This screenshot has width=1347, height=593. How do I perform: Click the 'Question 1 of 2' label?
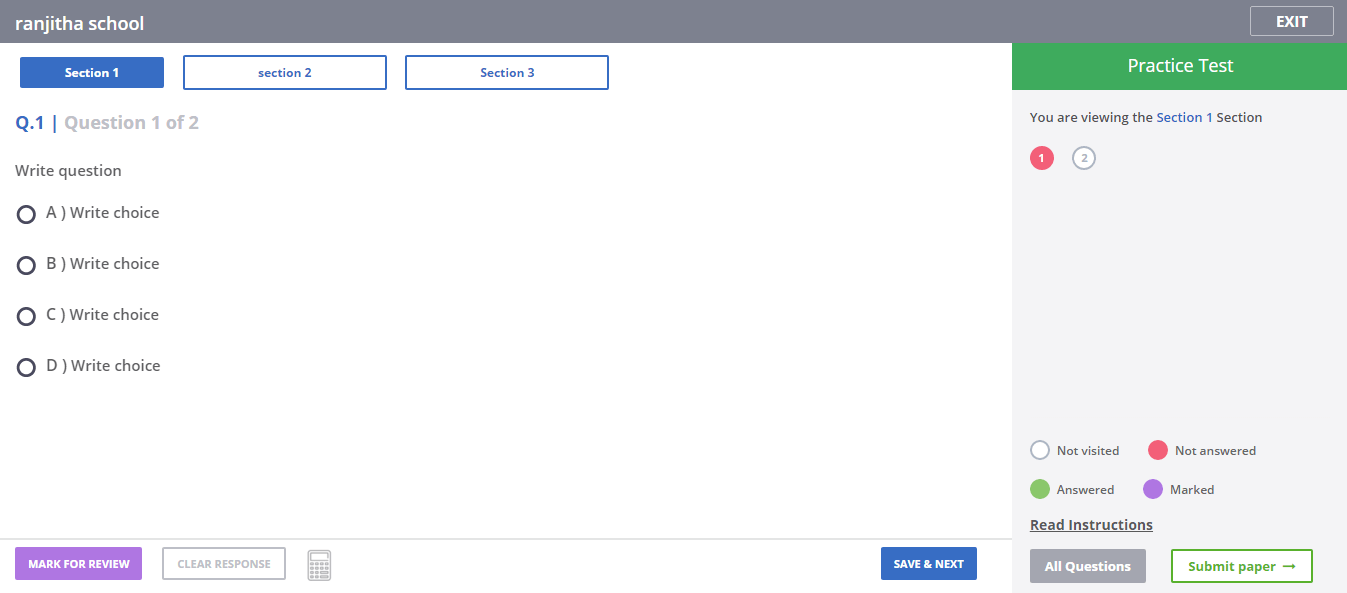131,123
